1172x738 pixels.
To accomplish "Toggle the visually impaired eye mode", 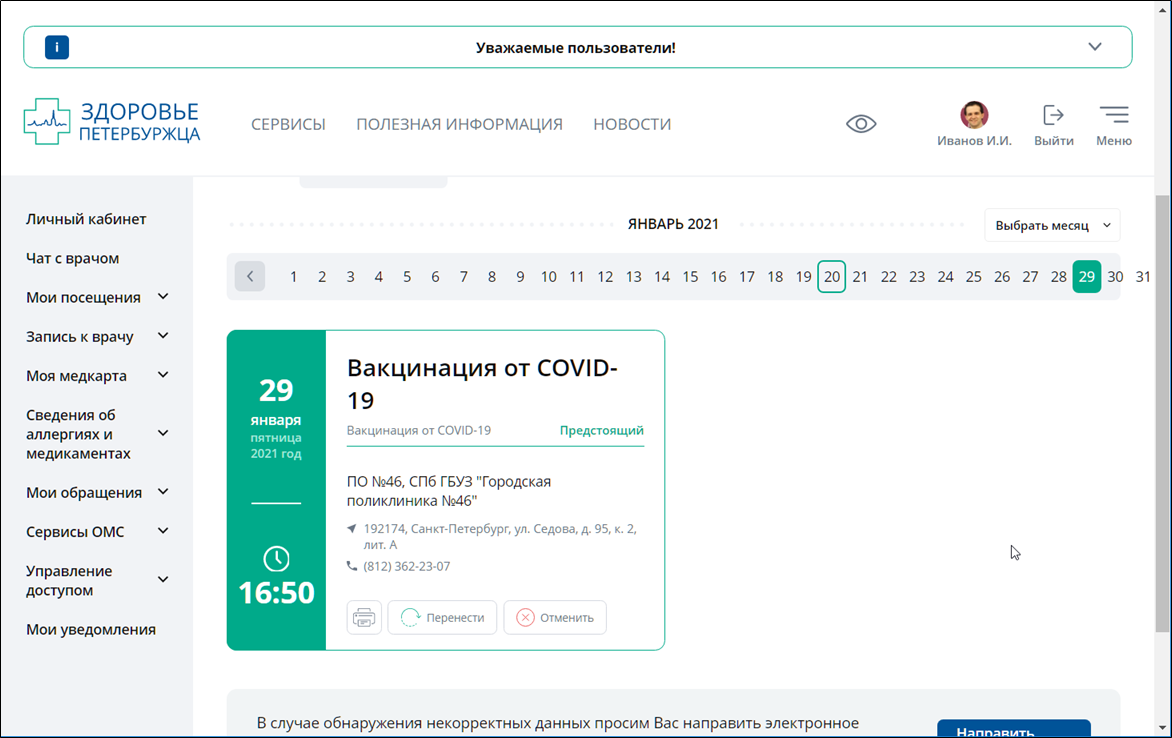I will [861, 123].
